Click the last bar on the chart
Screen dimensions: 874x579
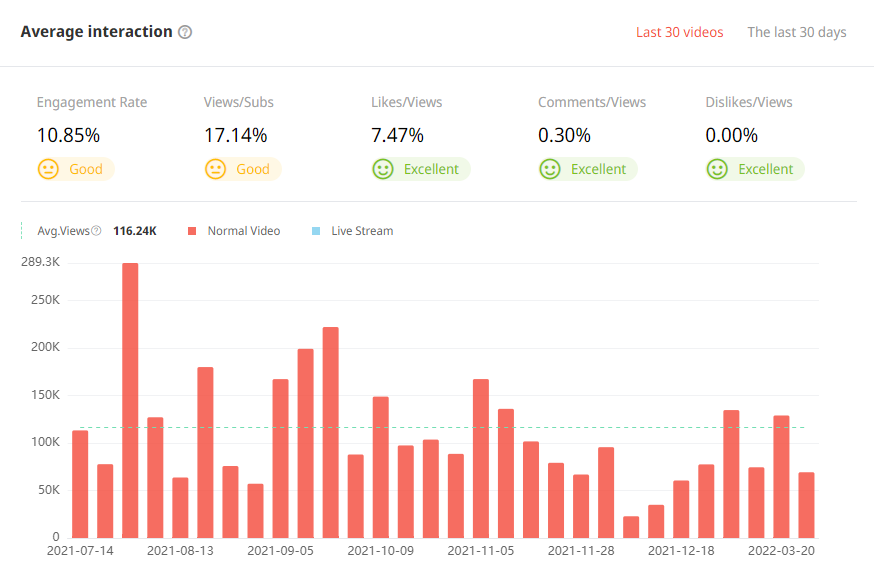tap(806, 505)
